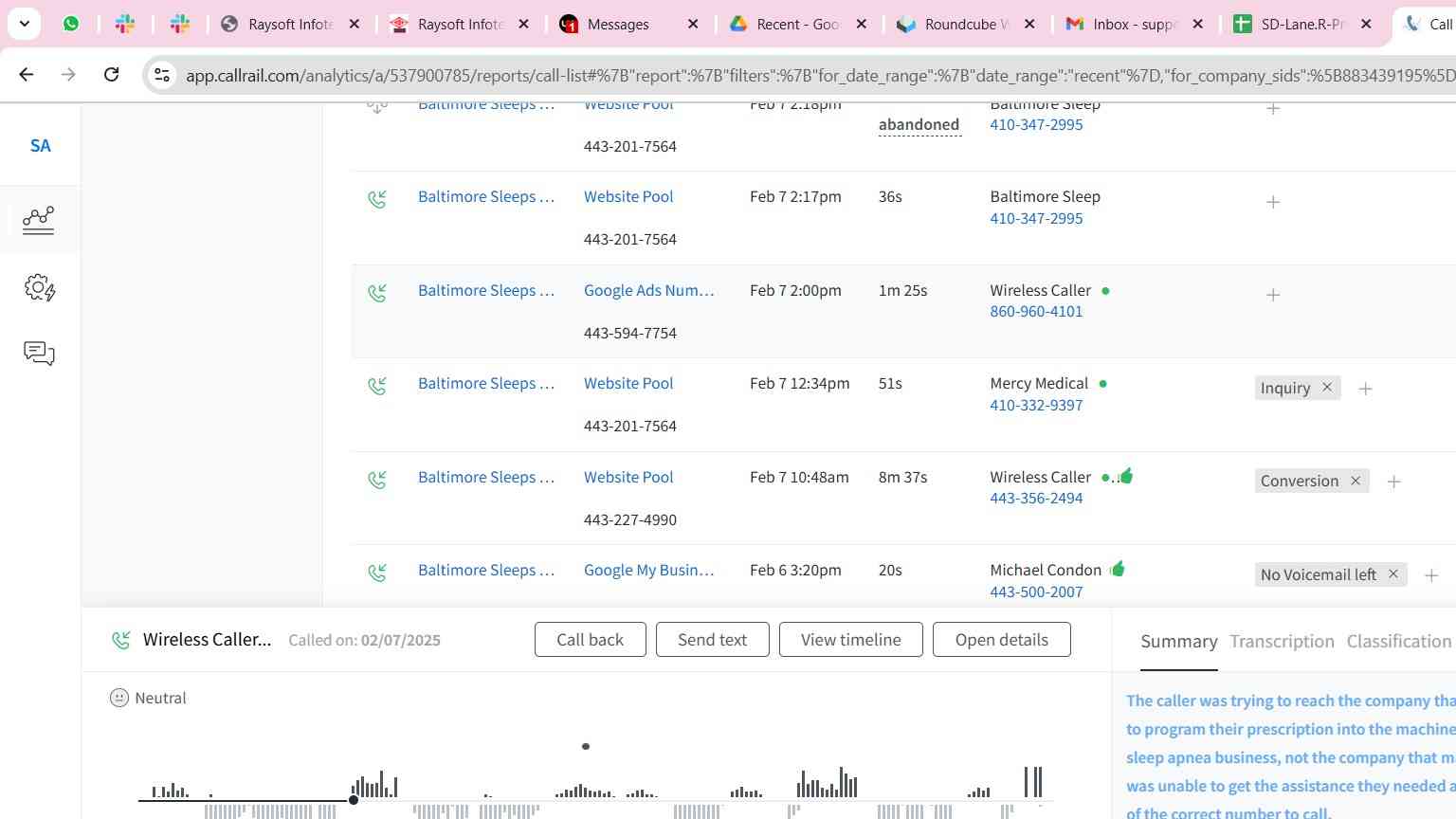Screen dimensions: 1456x819
Task: Open the chat conversations sidebar icon
Action: 39,354
